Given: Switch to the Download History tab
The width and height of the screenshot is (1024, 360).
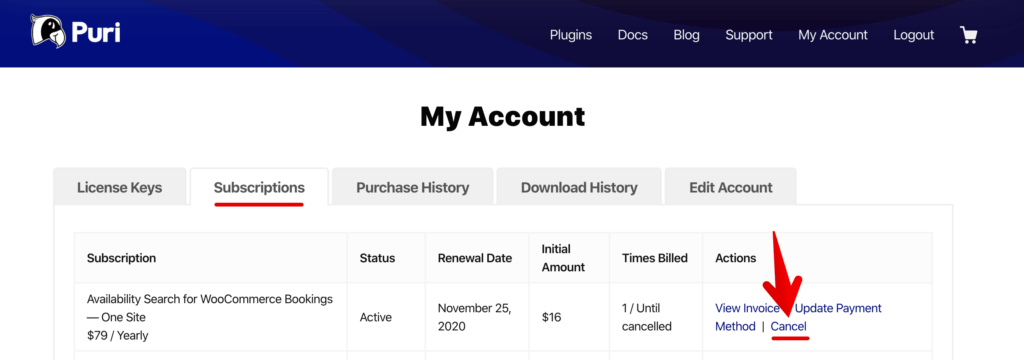Looking at the screenshot, I should click(x=579, y=188).
